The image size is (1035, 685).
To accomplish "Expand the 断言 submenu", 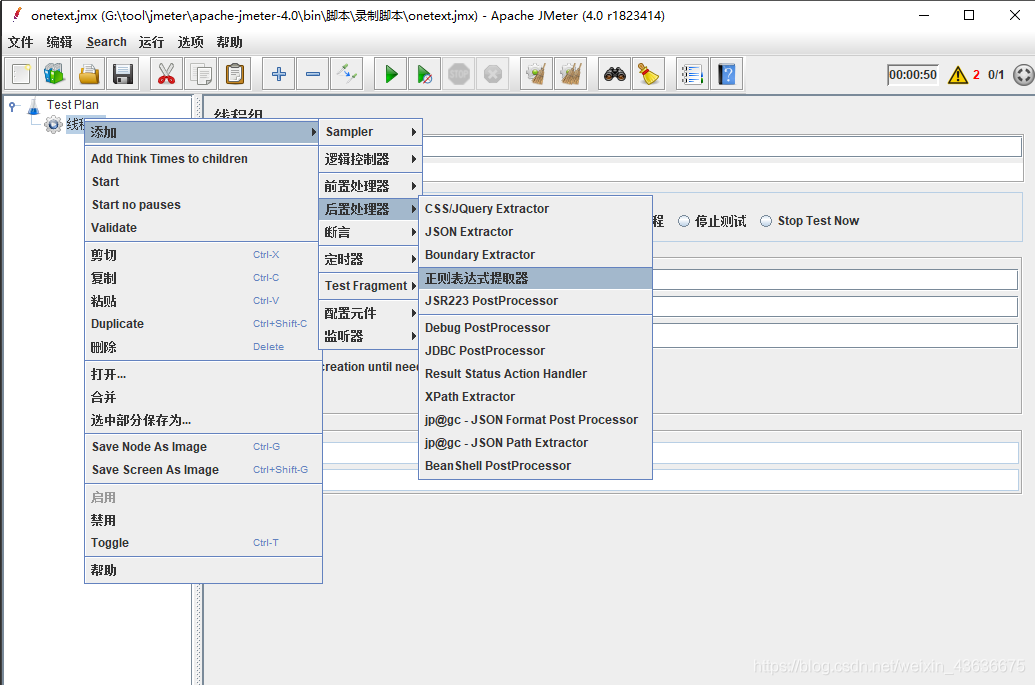I will 370,232.
